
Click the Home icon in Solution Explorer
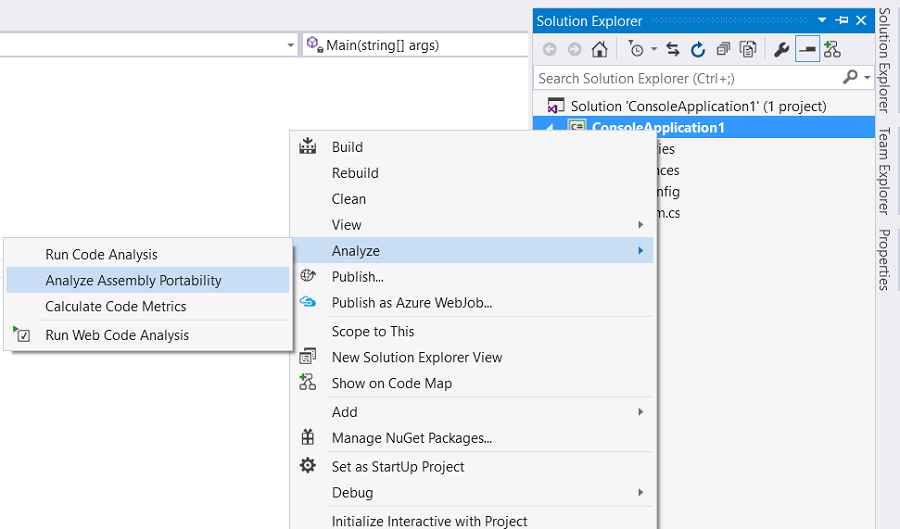pos(599,49)
